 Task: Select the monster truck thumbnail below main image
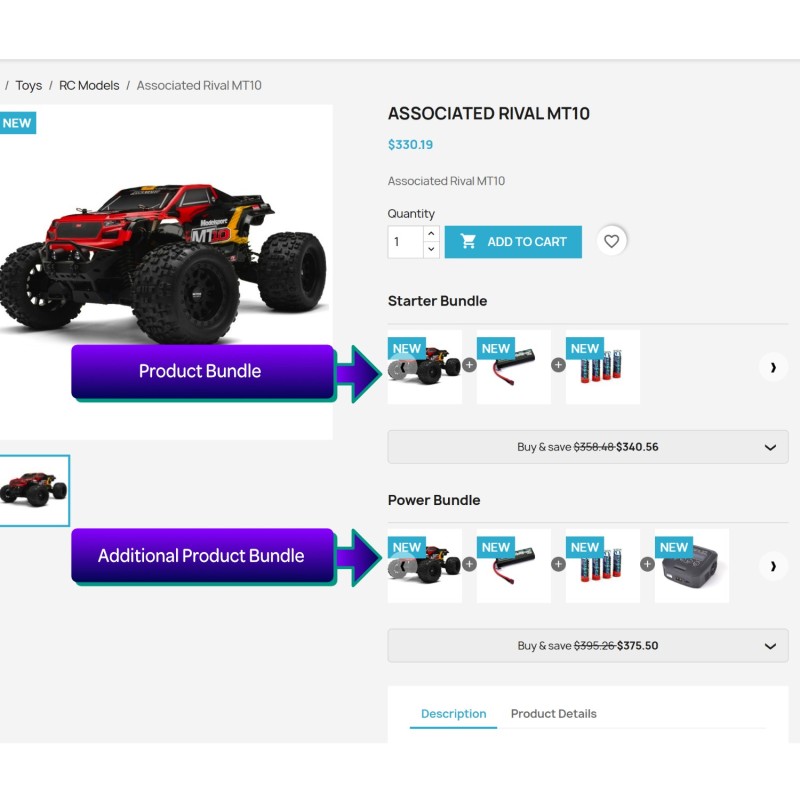(x=34, y=490)
